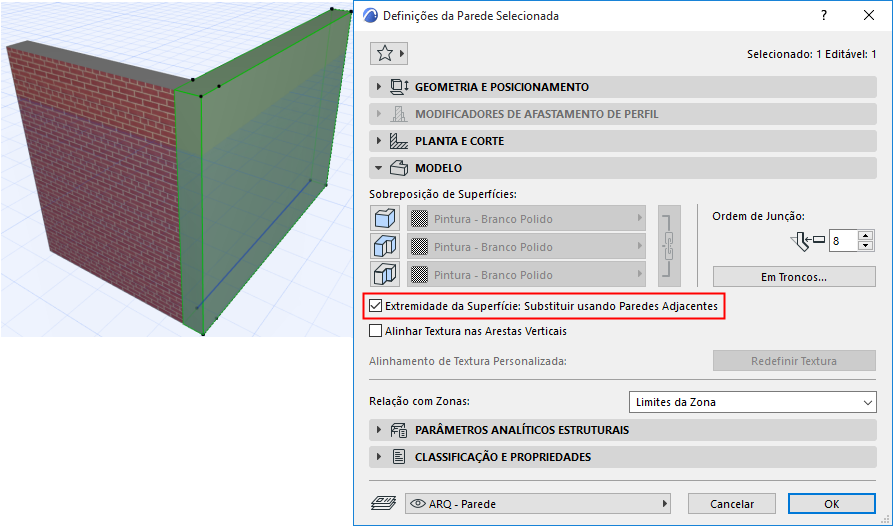Click the eye icon in ARQ - Parede layer

coord(417,504)
